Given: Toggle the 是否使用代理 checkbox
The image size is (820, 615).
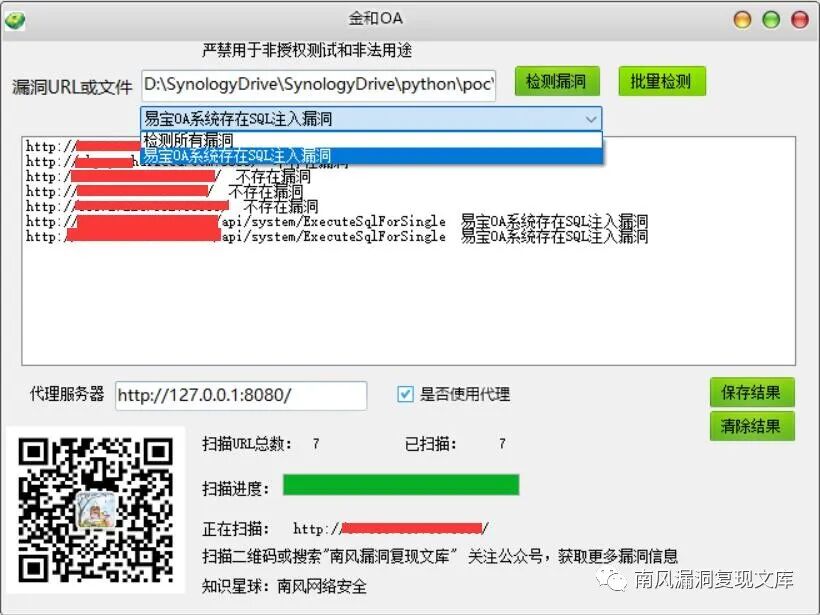Looking at the screenshot, I should 405,394.
